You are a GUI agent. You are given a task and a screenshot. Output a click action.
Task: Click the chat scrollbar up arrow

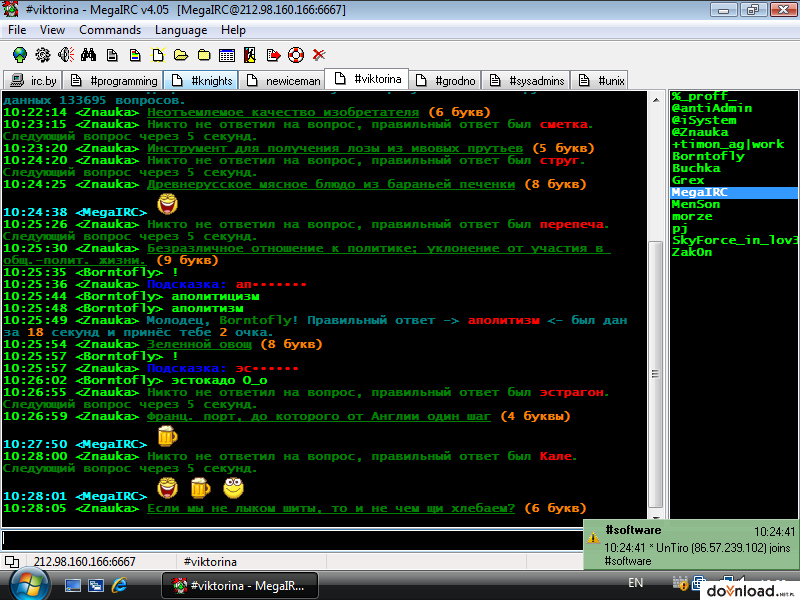(656, 99)
